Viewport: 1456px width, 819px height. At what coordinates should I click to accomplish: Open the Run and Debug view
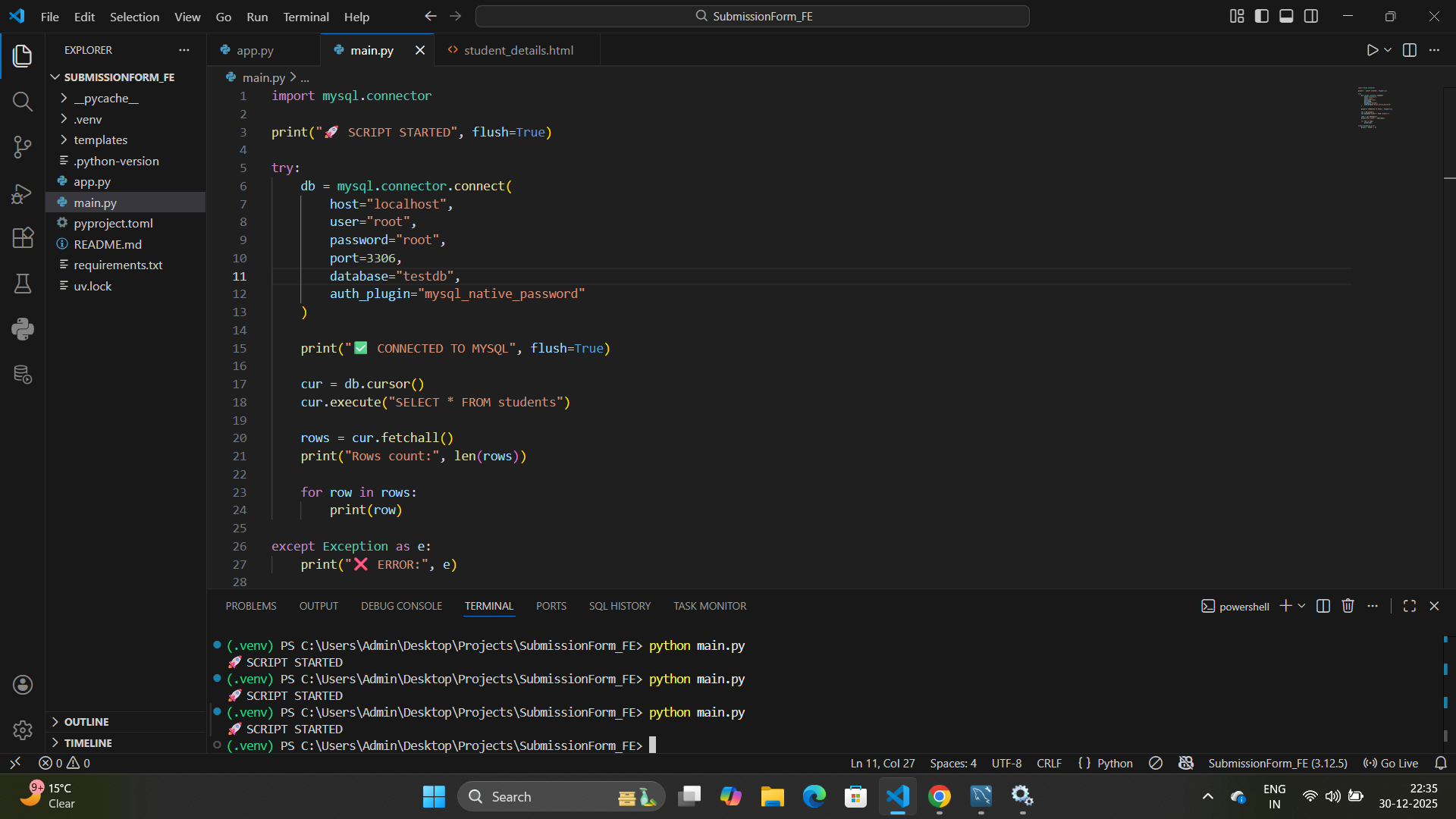click(x=23, y=193)
